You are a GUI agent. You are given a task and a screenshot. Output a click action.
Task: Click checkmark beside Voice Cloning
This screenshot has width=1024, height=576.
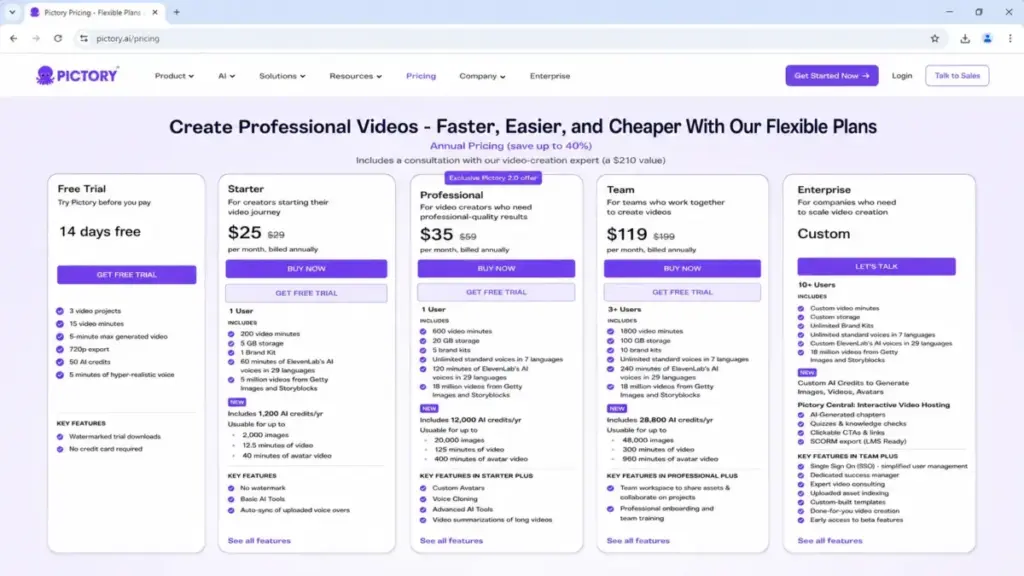tap(423, 499)
